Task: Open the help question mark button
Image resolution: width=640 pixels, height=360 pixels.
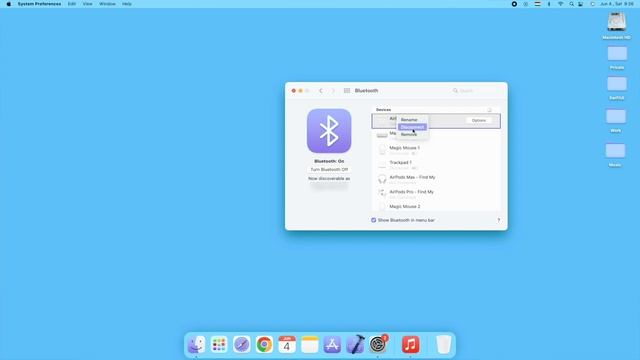Action: 498,220
